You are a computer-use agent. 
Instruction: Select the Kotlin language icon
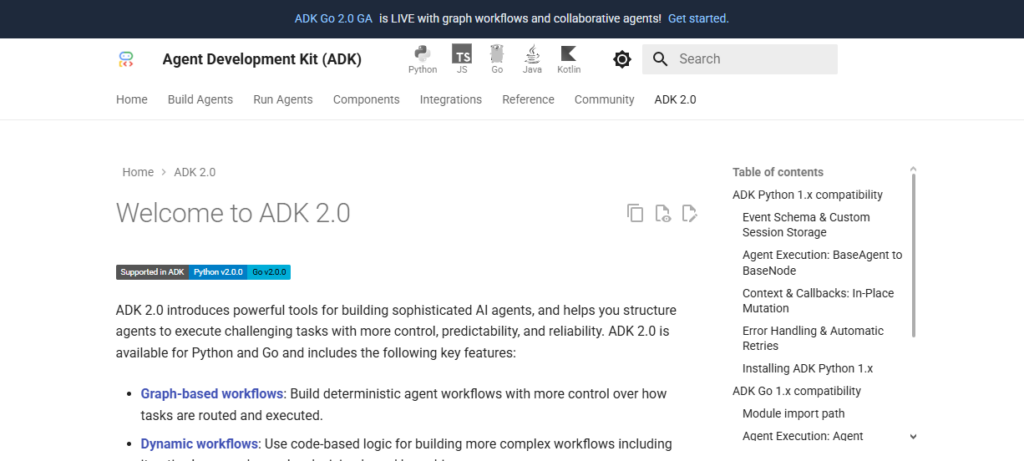pyautogui.click(x=569, y=59)
